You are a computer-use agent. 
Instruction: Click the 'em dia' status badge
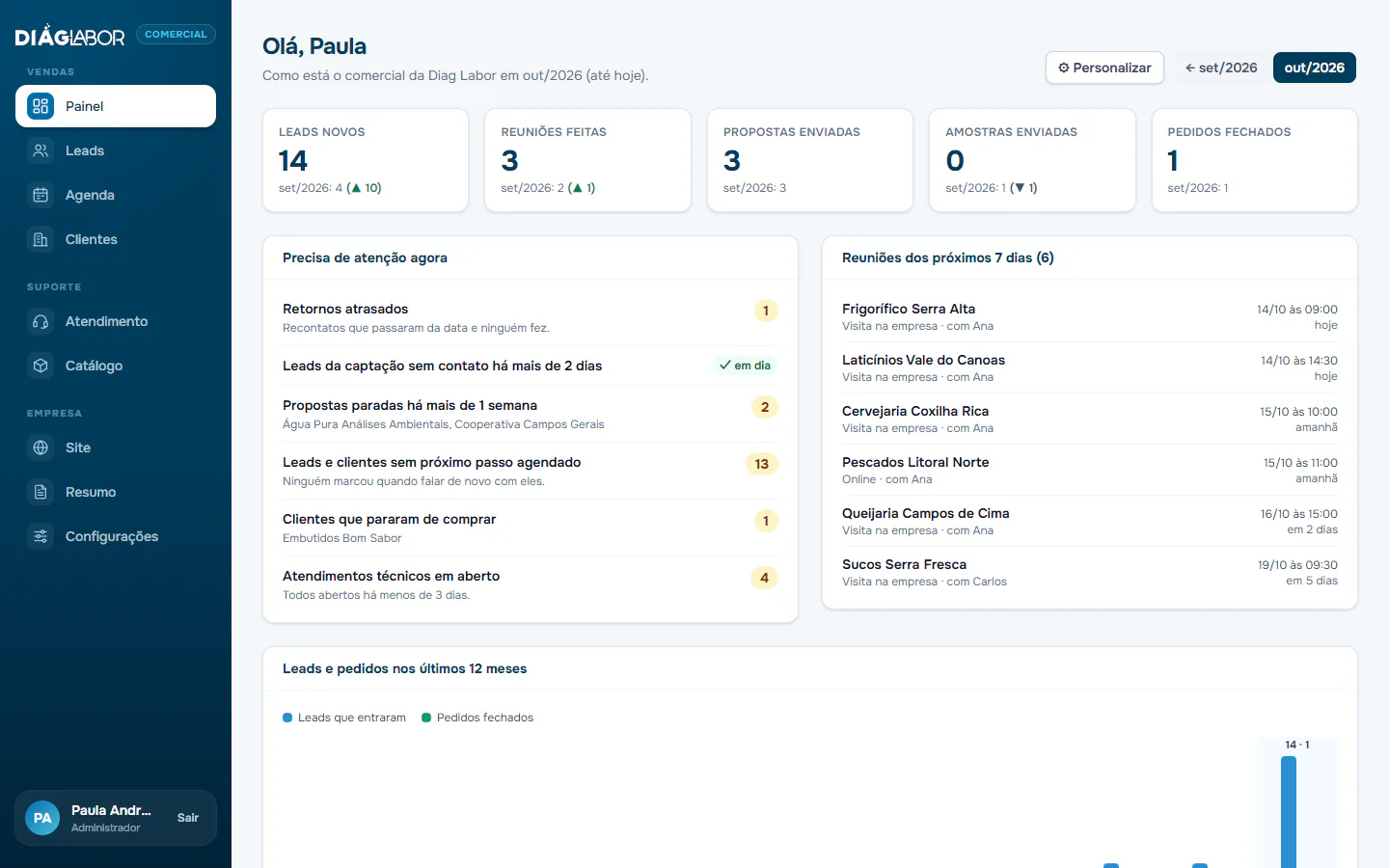click(745, 366)
